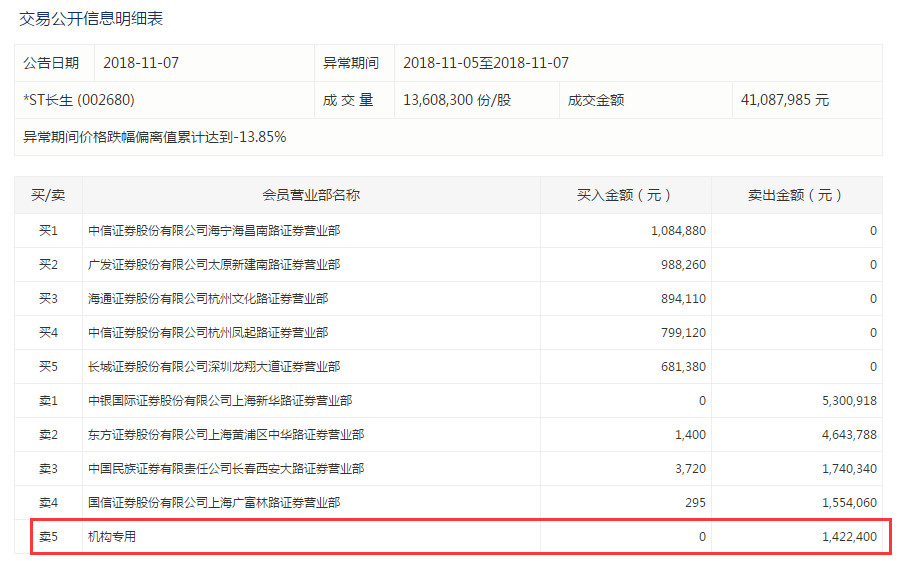This screenshot has height=561, width=902.
Task: Click 中国民族证券长春西安大路证券营业部 name
Action: point(226,468)
